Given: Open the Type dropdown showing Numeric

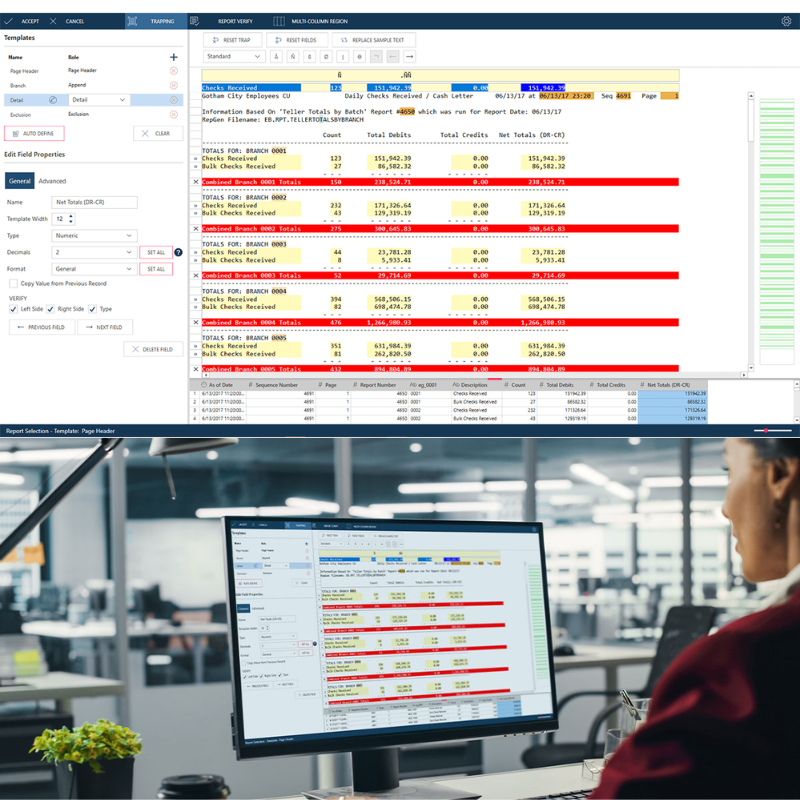Looking at the screenshot, I should click(95, 236).
